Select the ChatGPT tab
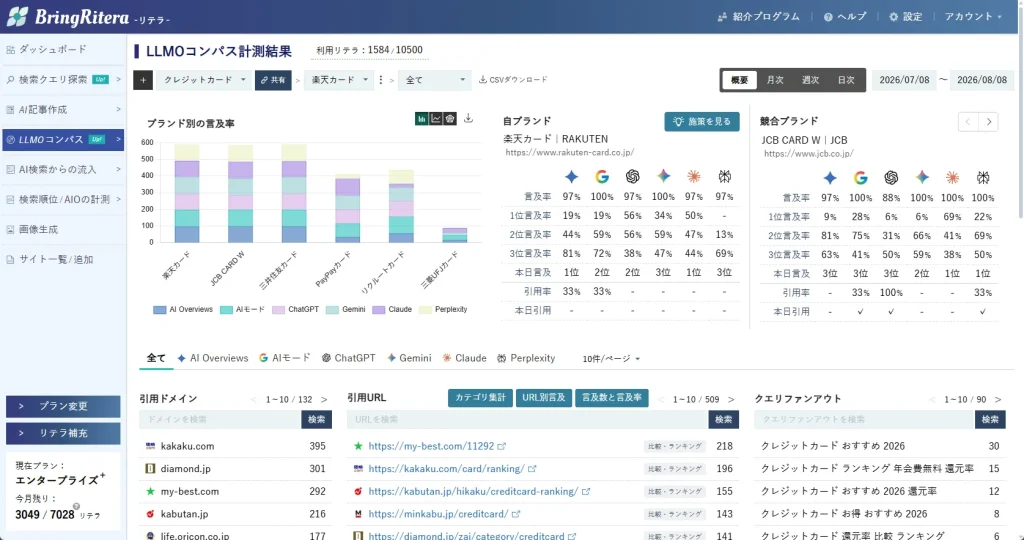 [349, 358]
